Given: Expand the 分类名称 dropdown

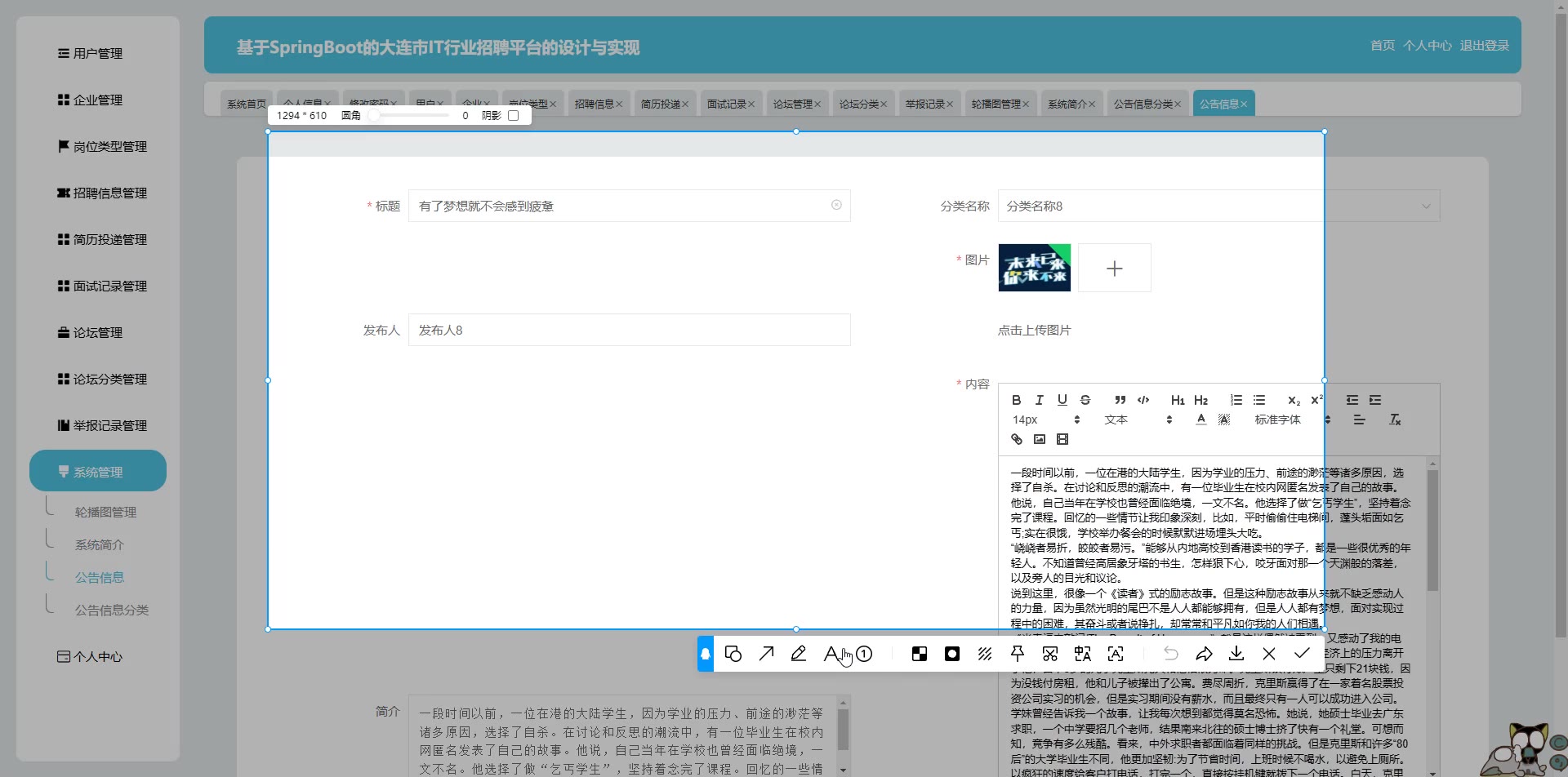Looking at the screenshot, I should (1426, 206).
